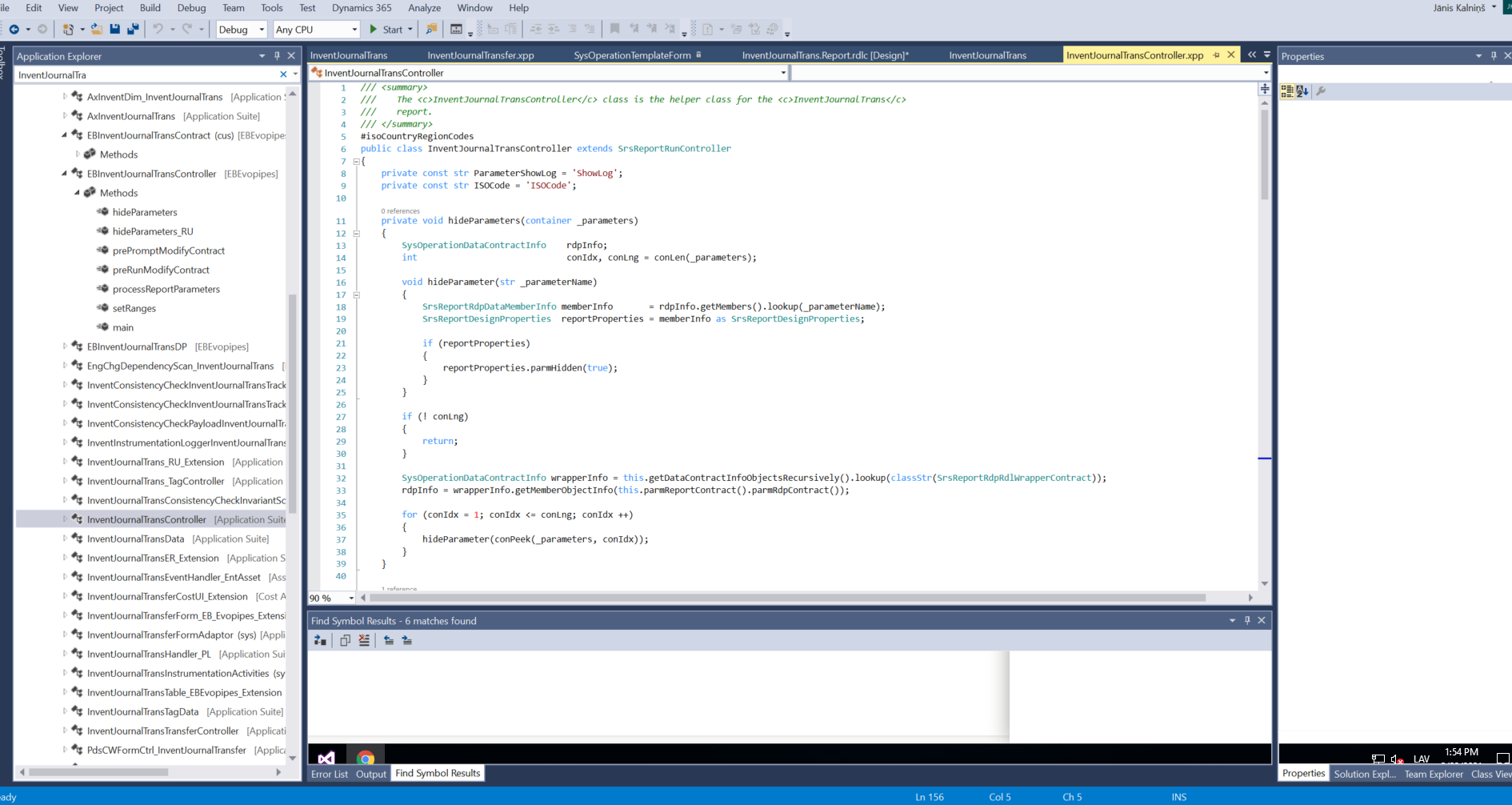Open the Team menu
Viewport: 1512px width, 805px height.
pos(234,8)
